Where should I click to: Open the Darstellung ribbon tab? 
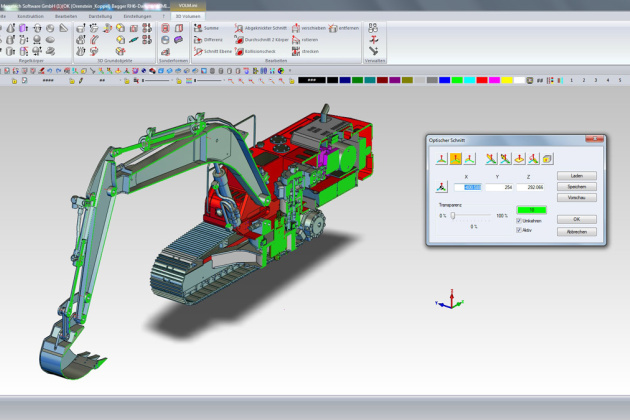click(x=100, y=16)
